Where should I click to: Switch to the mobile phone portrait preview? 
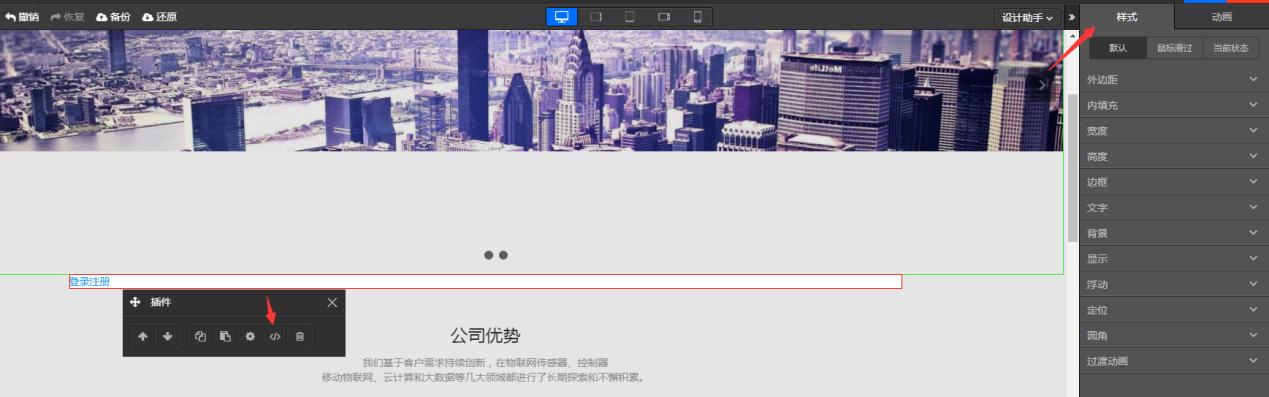click(697, 17)
